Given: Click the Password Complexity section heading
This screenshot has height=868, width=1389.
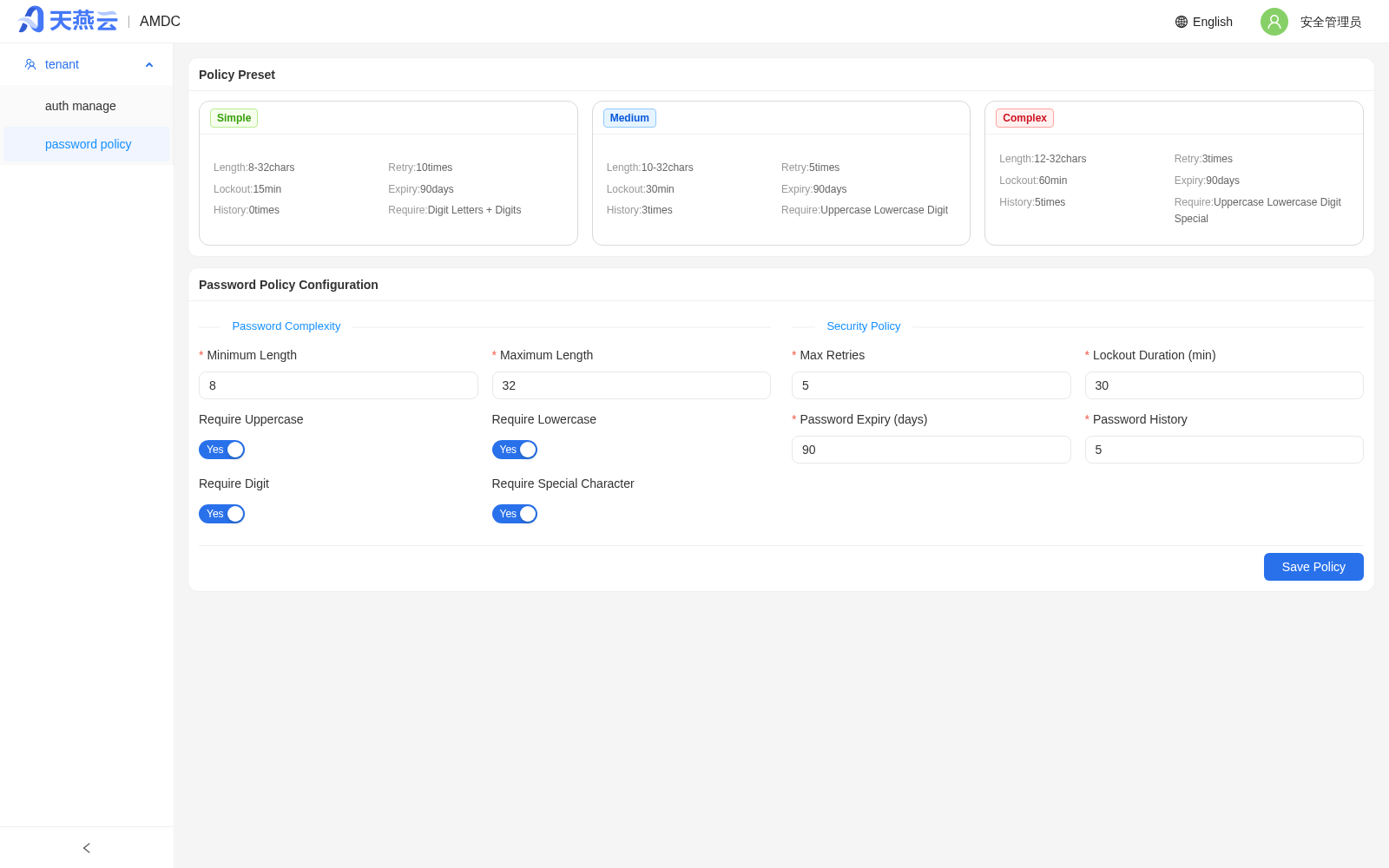Looking at the screenshot, I should click(286, 326).
